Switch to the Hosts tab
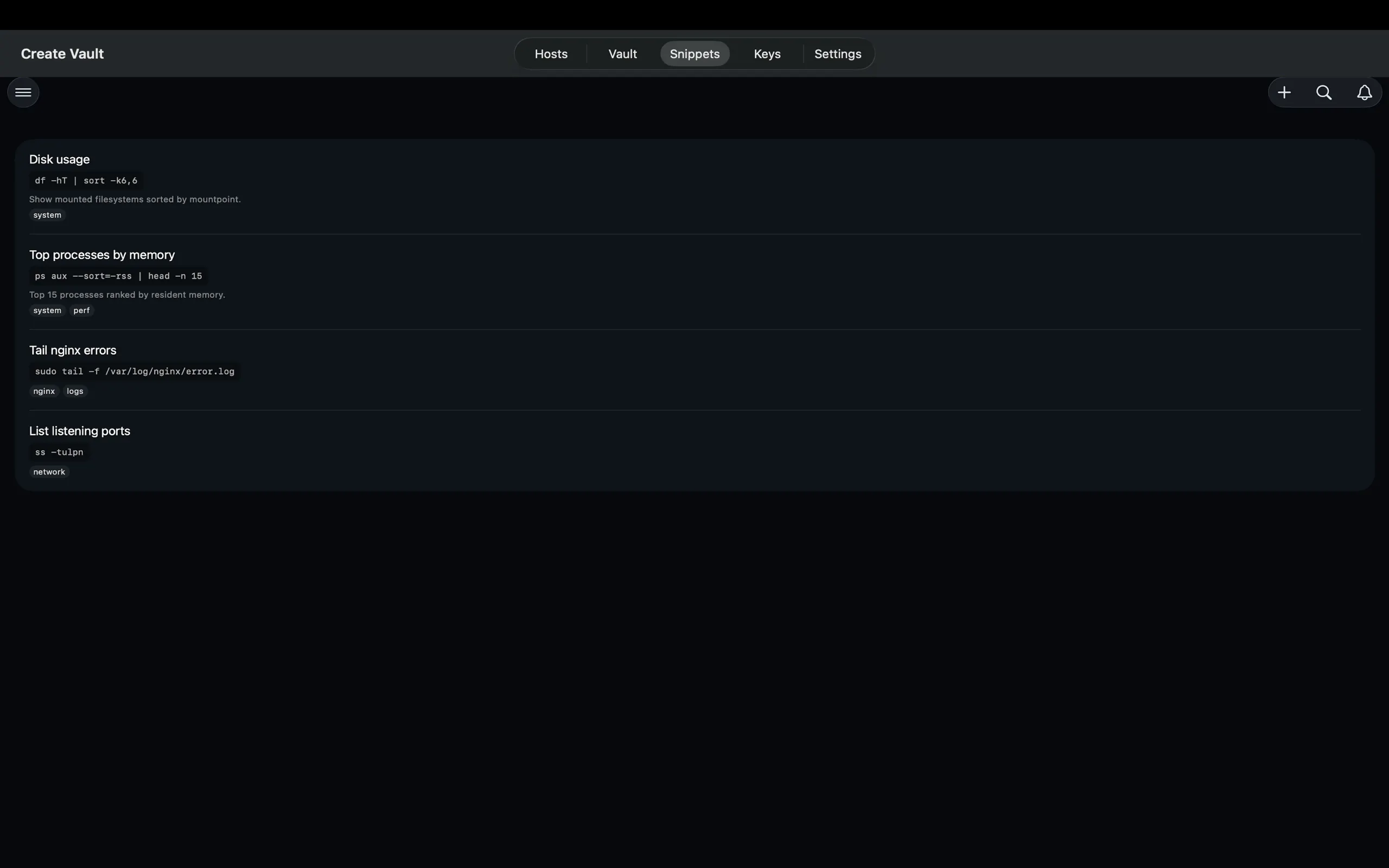Screen dimensions: 1389x868 551,54
